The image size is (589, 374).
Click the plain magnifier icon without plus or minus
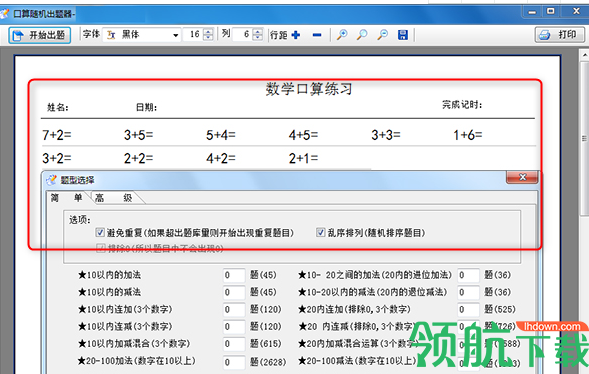coord(362,35)
